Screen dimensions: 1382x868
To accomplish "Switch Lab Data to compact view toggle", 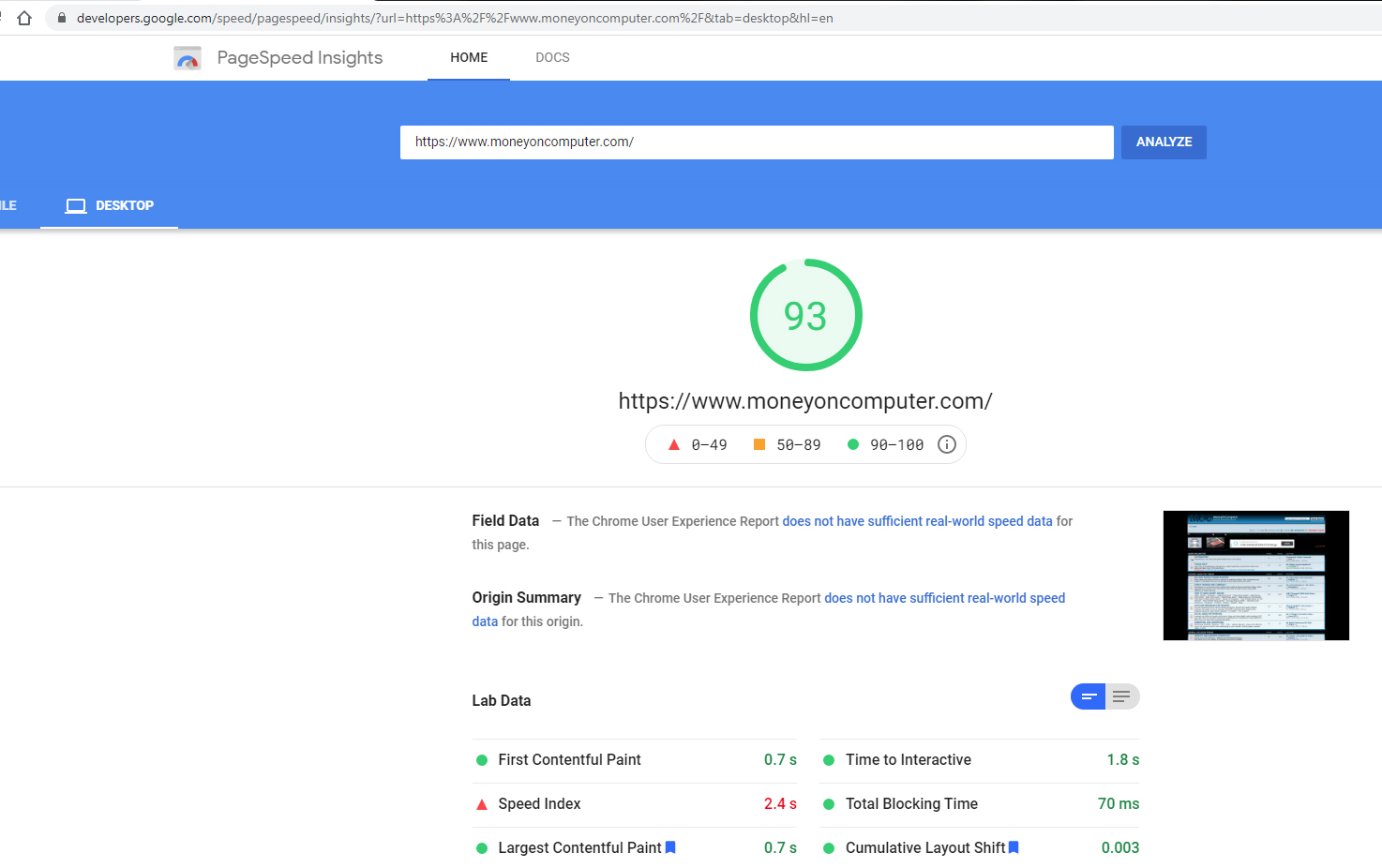I will pyautogui.click(x=1089, y=696).
